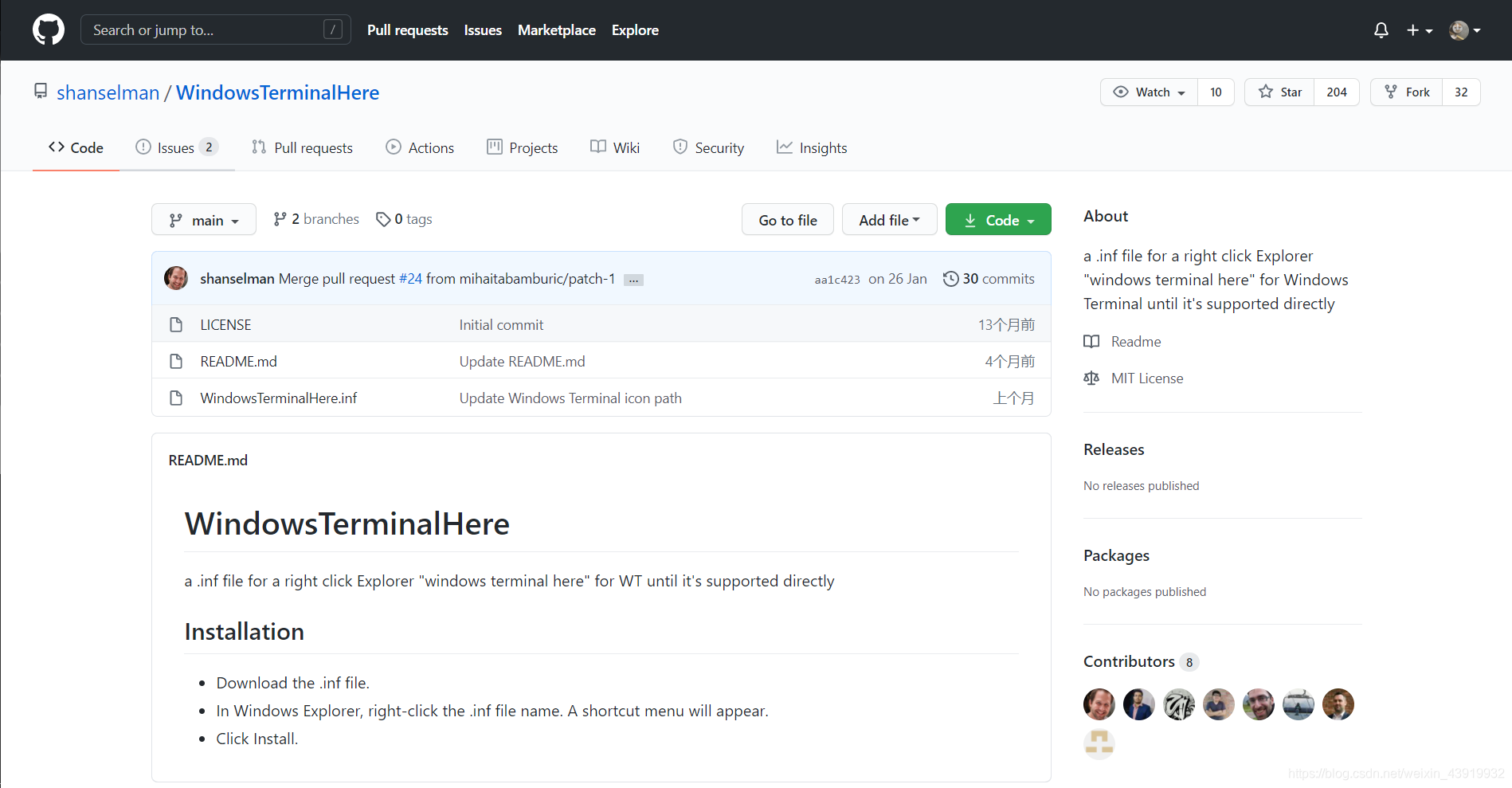This screenshot has width=1512, height=788.
Task: Open Explore in top navigation
Action: [x=635, y=29]
